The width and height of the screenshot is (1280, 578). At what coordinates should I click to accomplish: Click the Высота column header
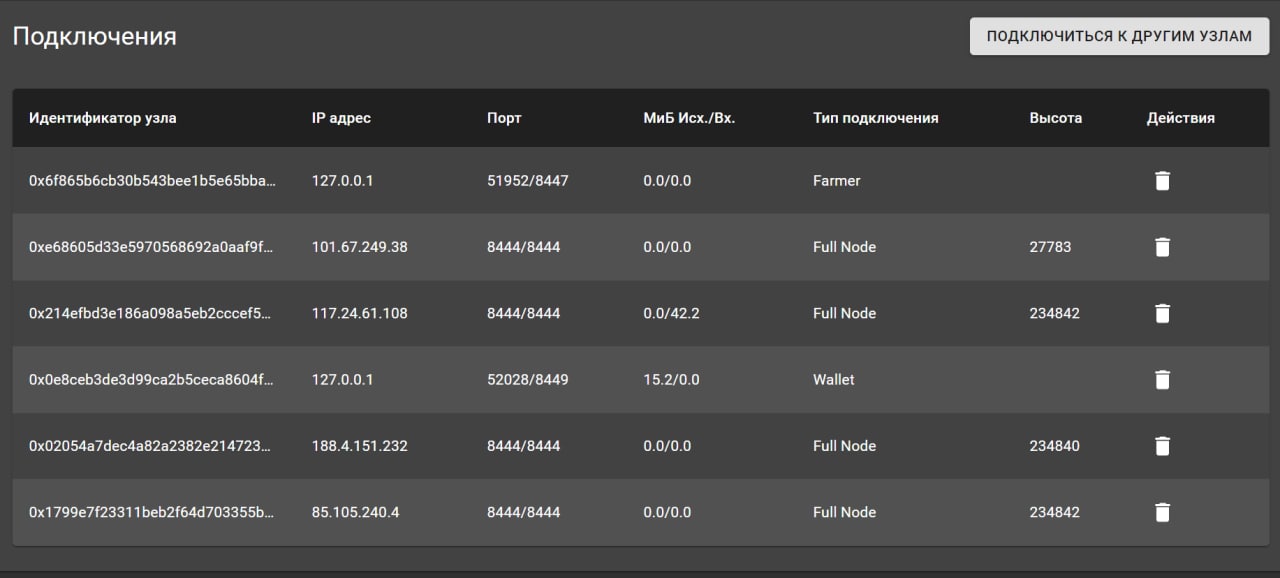pyautogui.click(x=1056, y=118)
